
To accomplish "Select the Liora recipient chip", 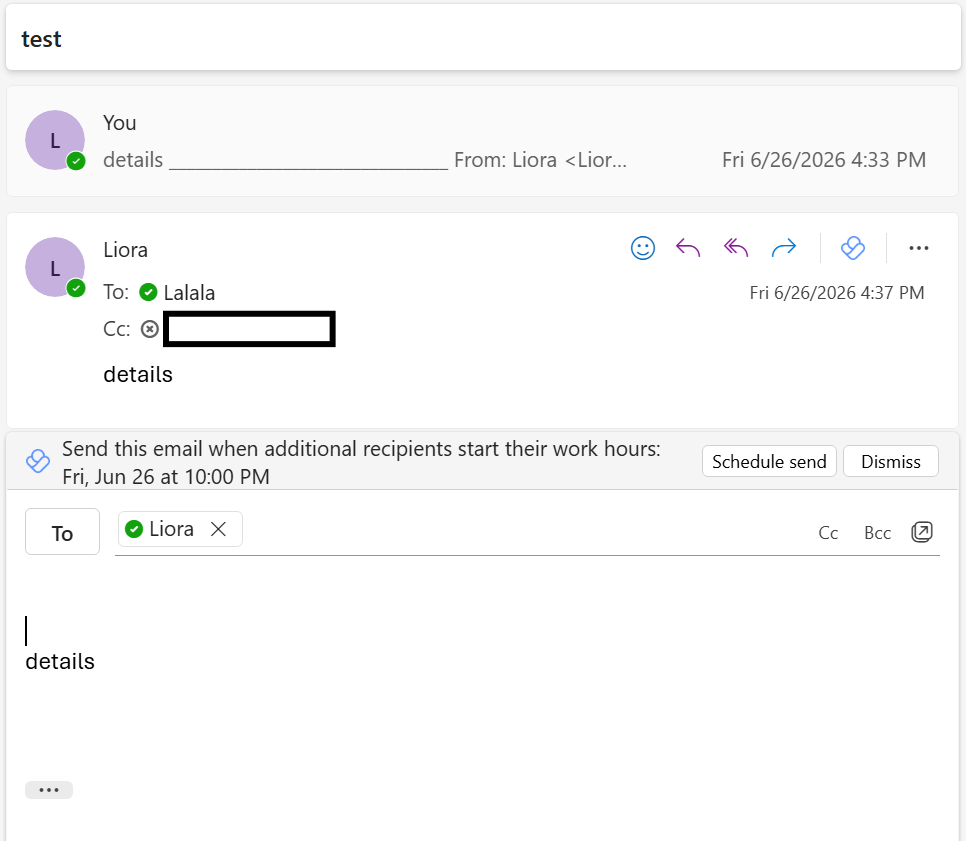I will (171, 529).
